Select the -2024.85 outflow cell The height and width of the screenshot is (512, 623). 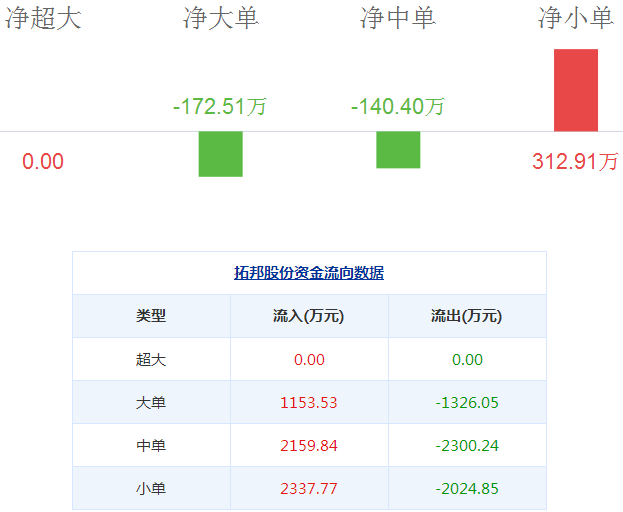[467, 489]
